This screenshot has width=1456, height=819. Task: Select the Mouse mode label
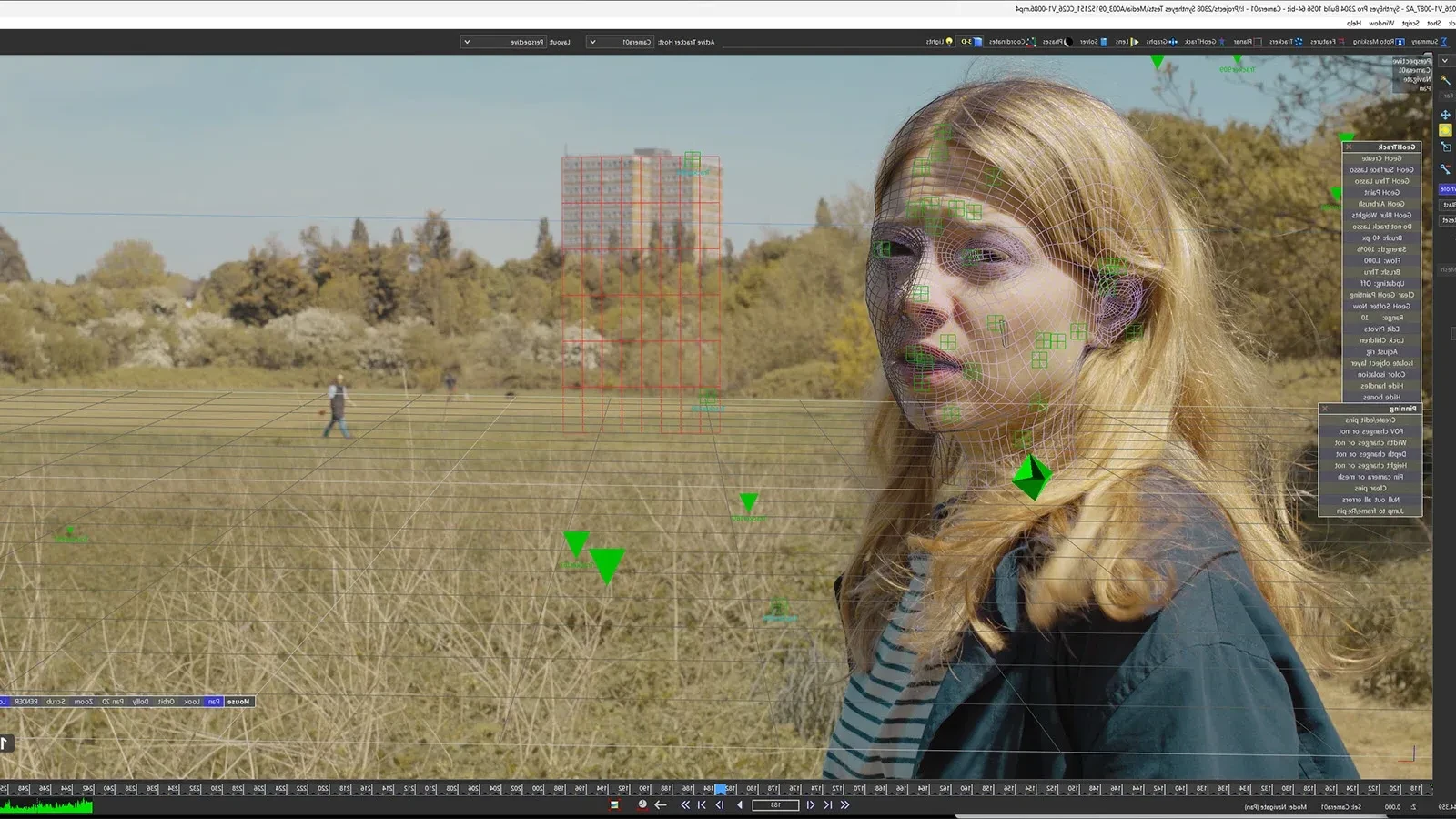point(238,702)
